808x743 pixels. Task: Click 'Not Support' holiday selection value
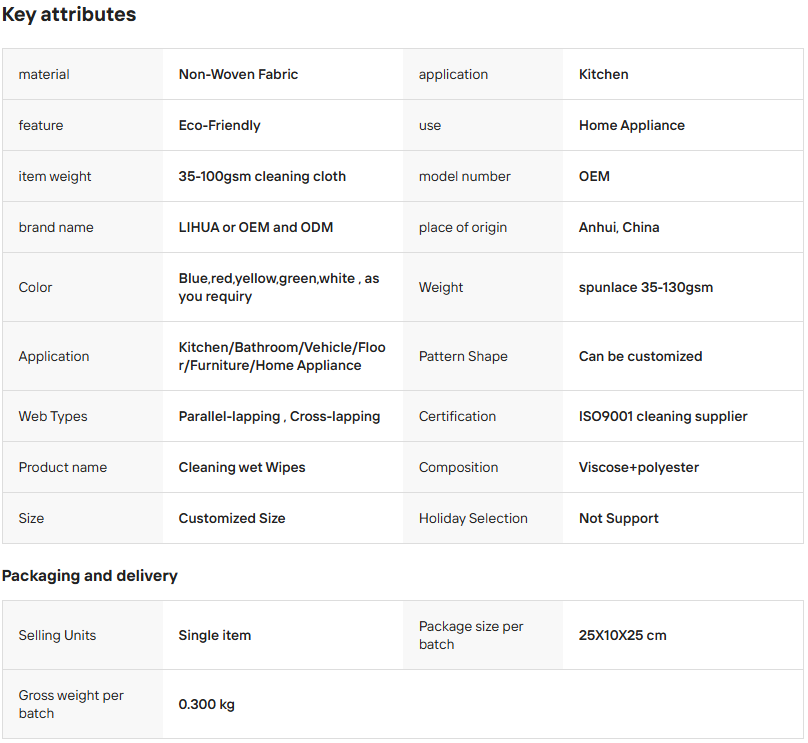click(x=619, y=518)
